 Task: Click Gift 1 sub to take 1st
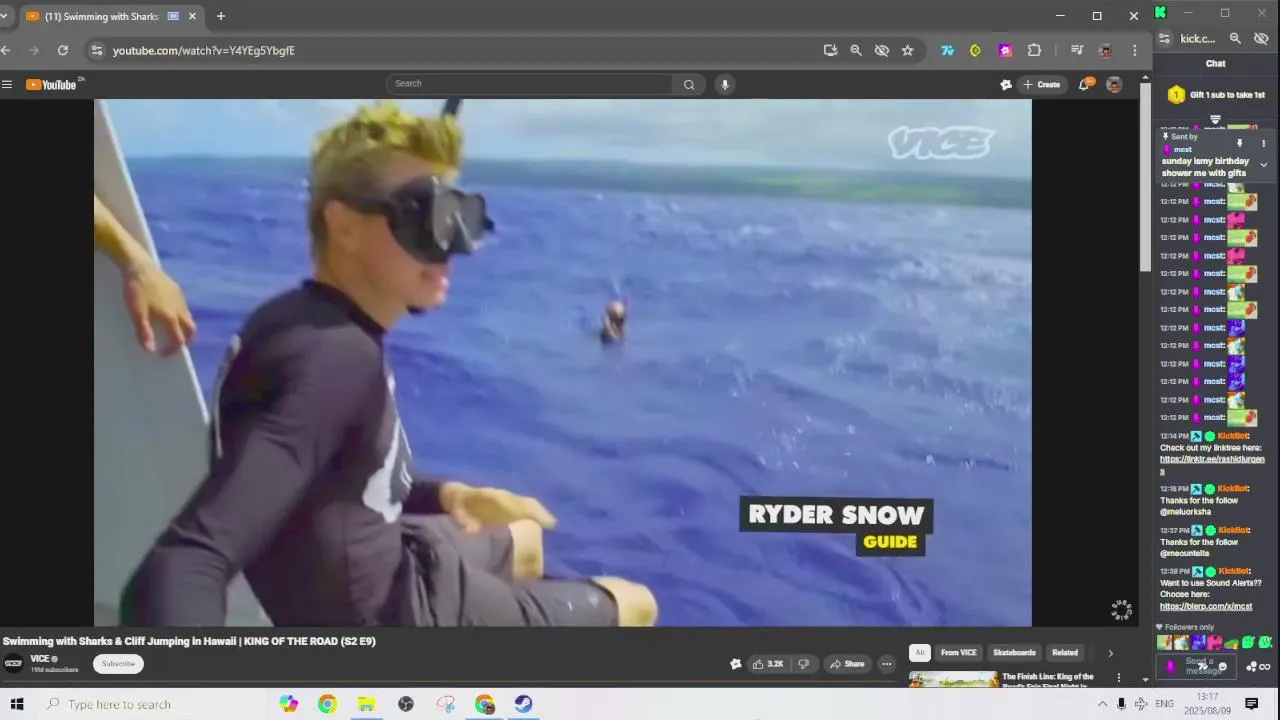click(x=1216, y=95)
